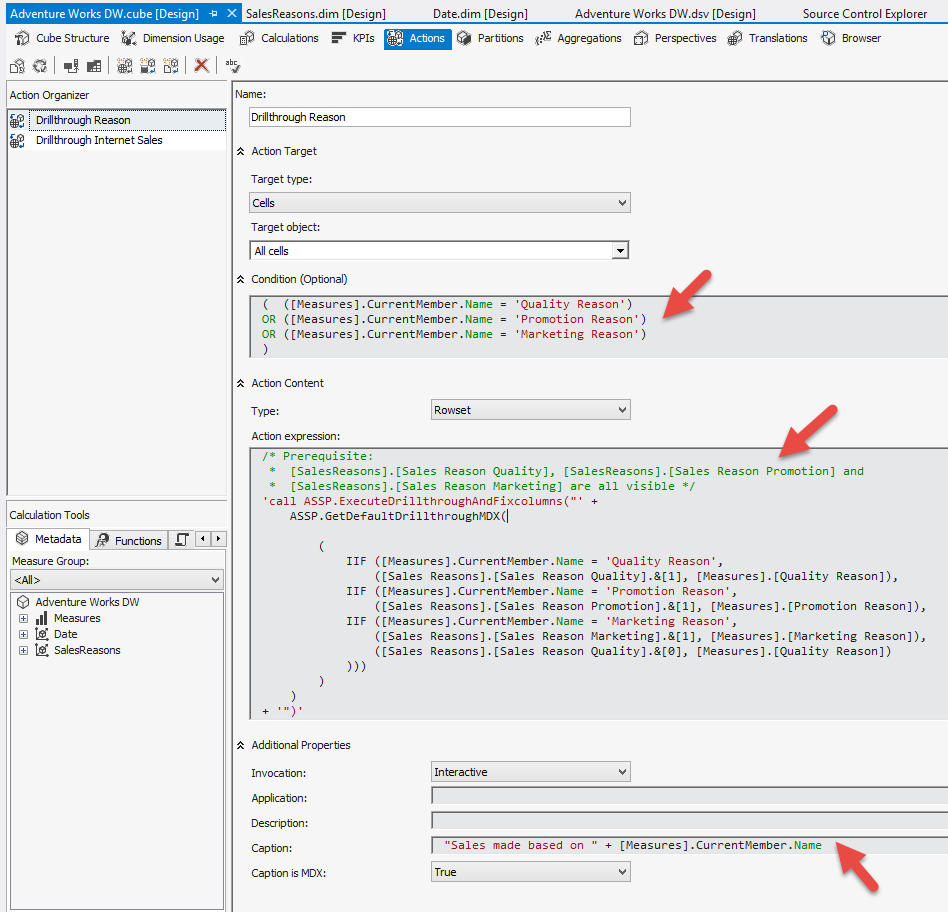Image resolution: width=948 pixels, height=912 pixels.
Task: Select the Adventure Works DW metadata node
Action: click(87, 602)
